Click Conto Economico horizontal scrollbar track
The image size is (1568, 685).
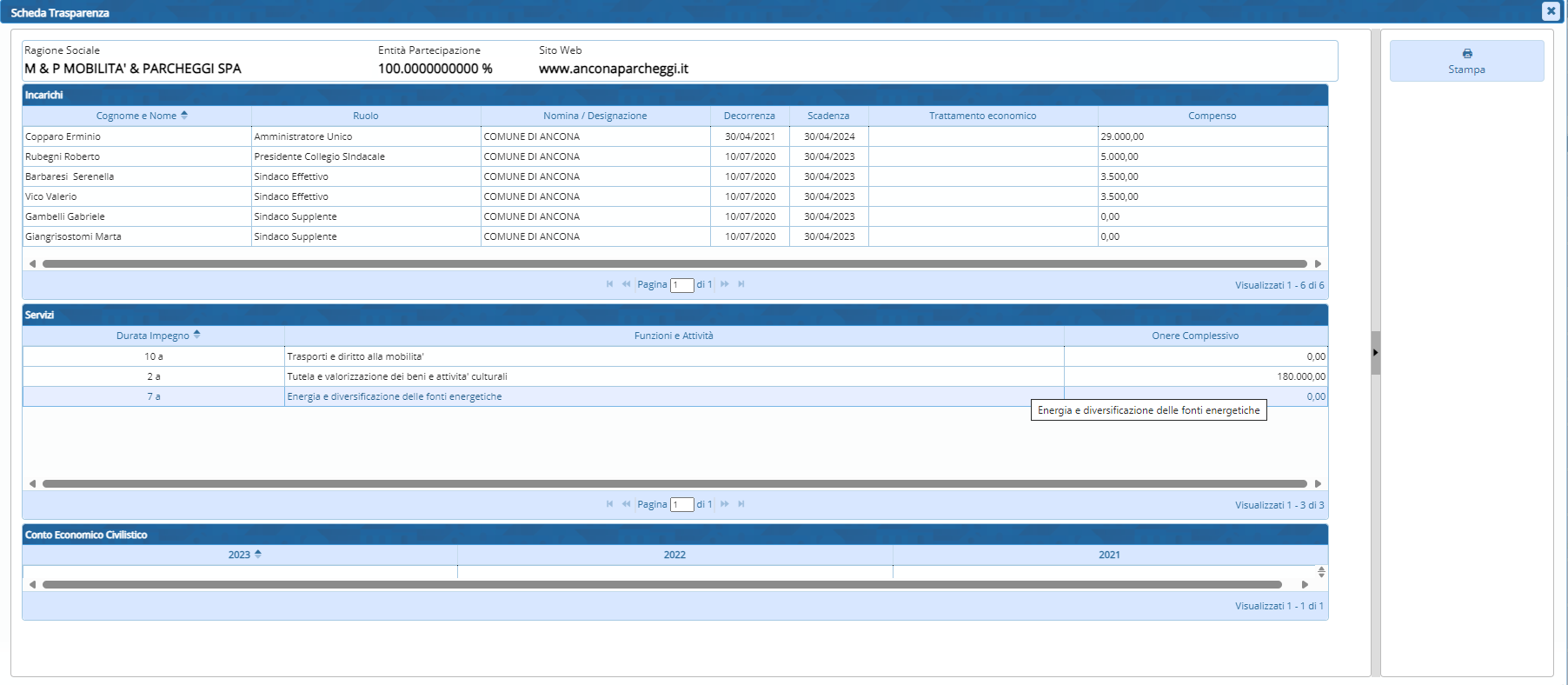coord(661,584)
